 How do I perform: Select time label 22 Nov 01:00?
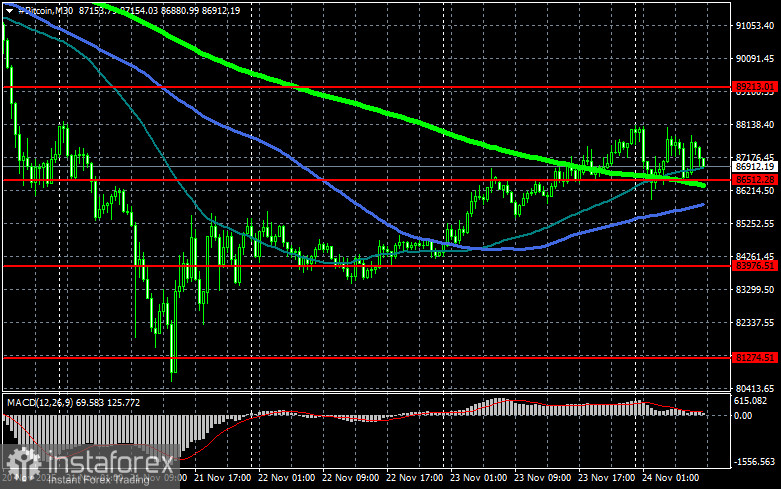286,478
